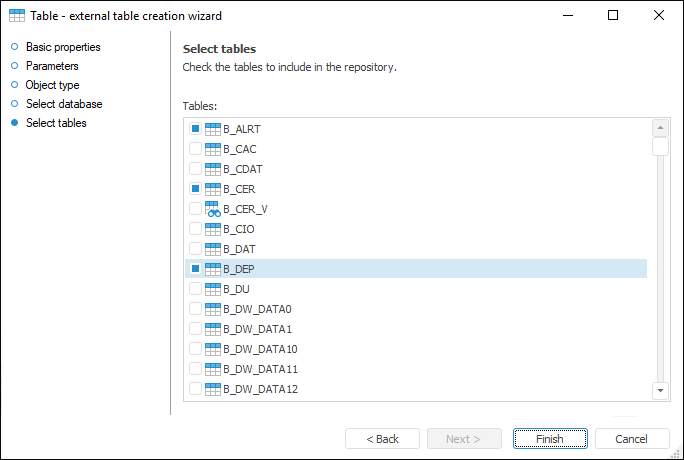The image size is (684, 460).
Task: Uncheck the B_DEP table checkbox
Action: (x=195, y=269)
